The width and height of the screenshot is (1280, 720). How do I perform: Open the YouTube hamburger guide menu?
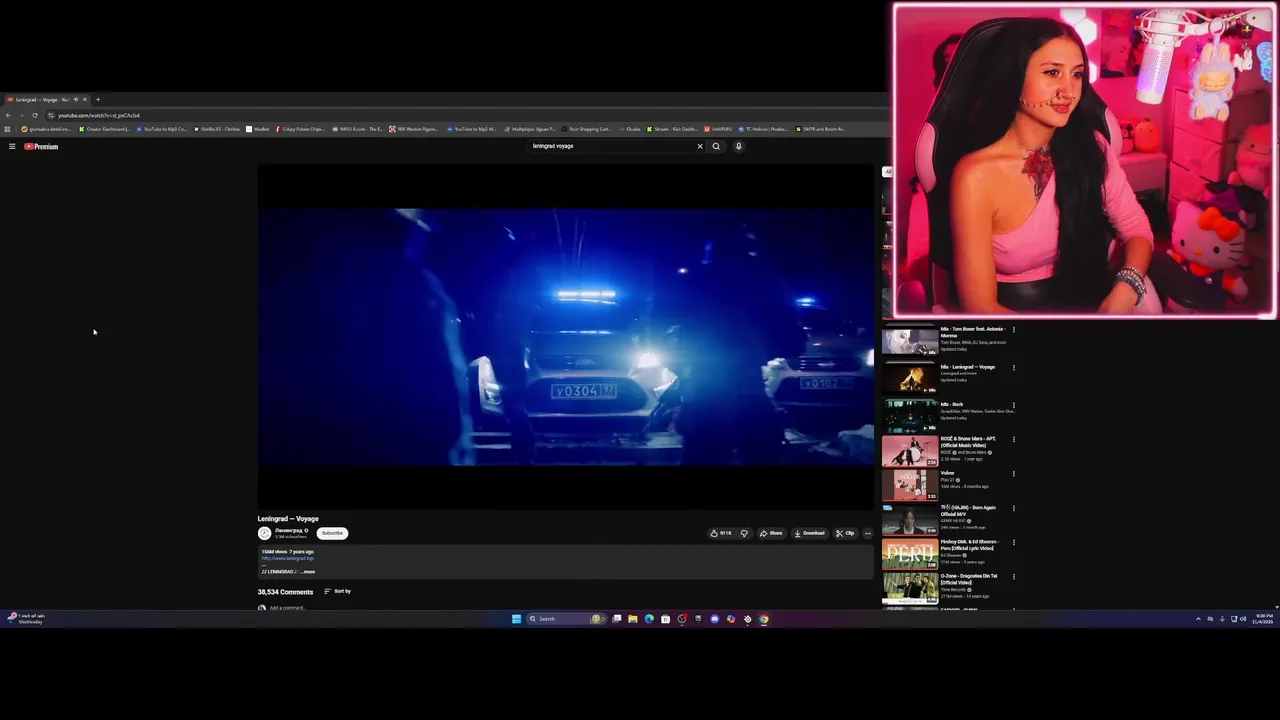(x=12, y=146)
